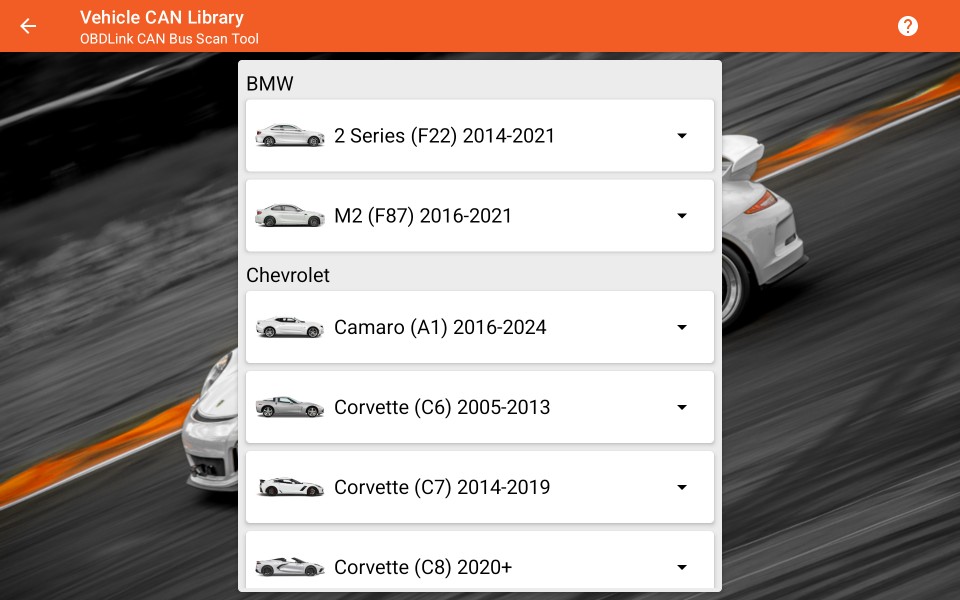Select "Corvette (C6) 2005-2013" text

click(442, 407)
